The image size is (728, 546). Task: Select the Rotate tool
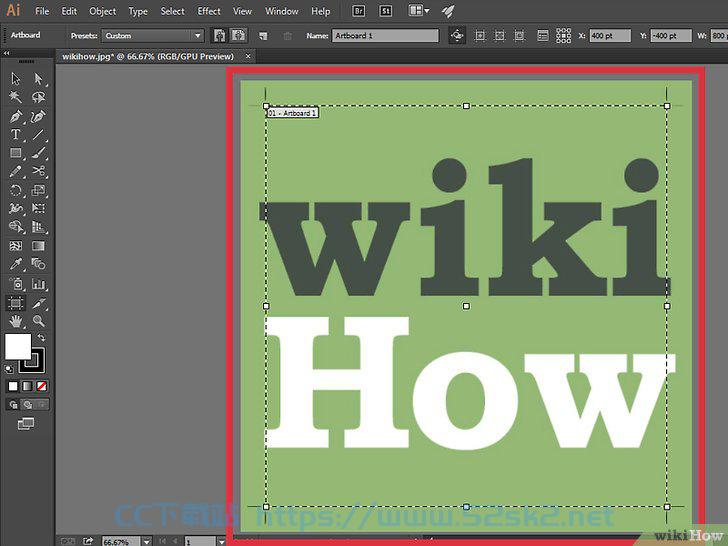coord(16,190)
